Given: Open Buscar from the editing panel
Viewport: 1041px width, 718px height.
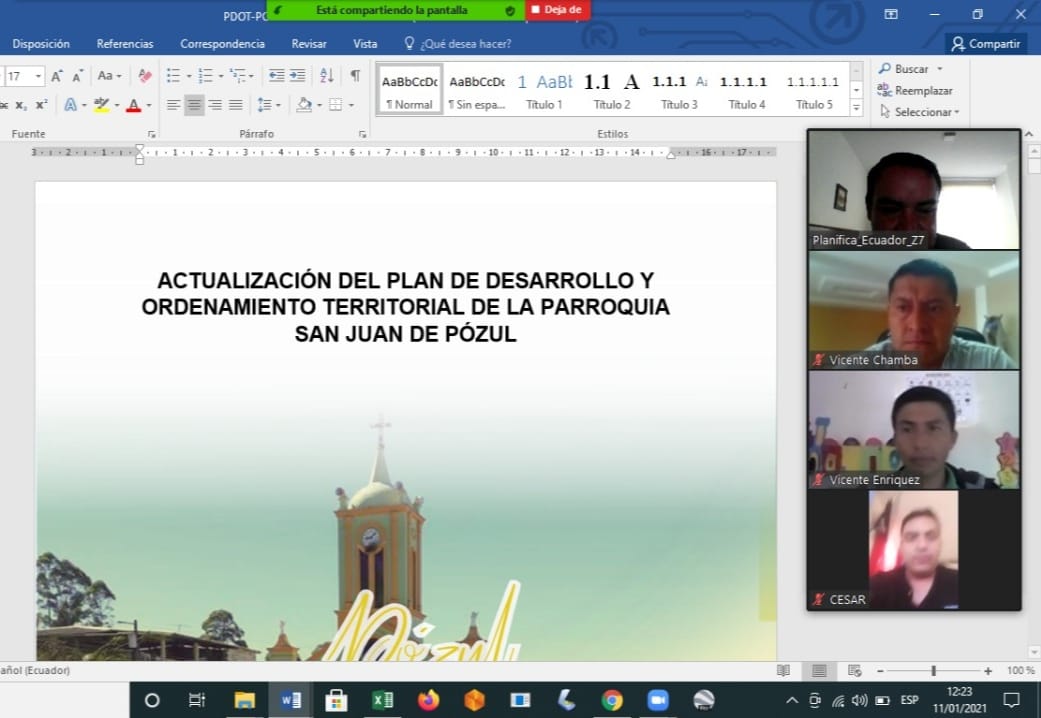Looking at the screenshot, I should pos(910,68).
